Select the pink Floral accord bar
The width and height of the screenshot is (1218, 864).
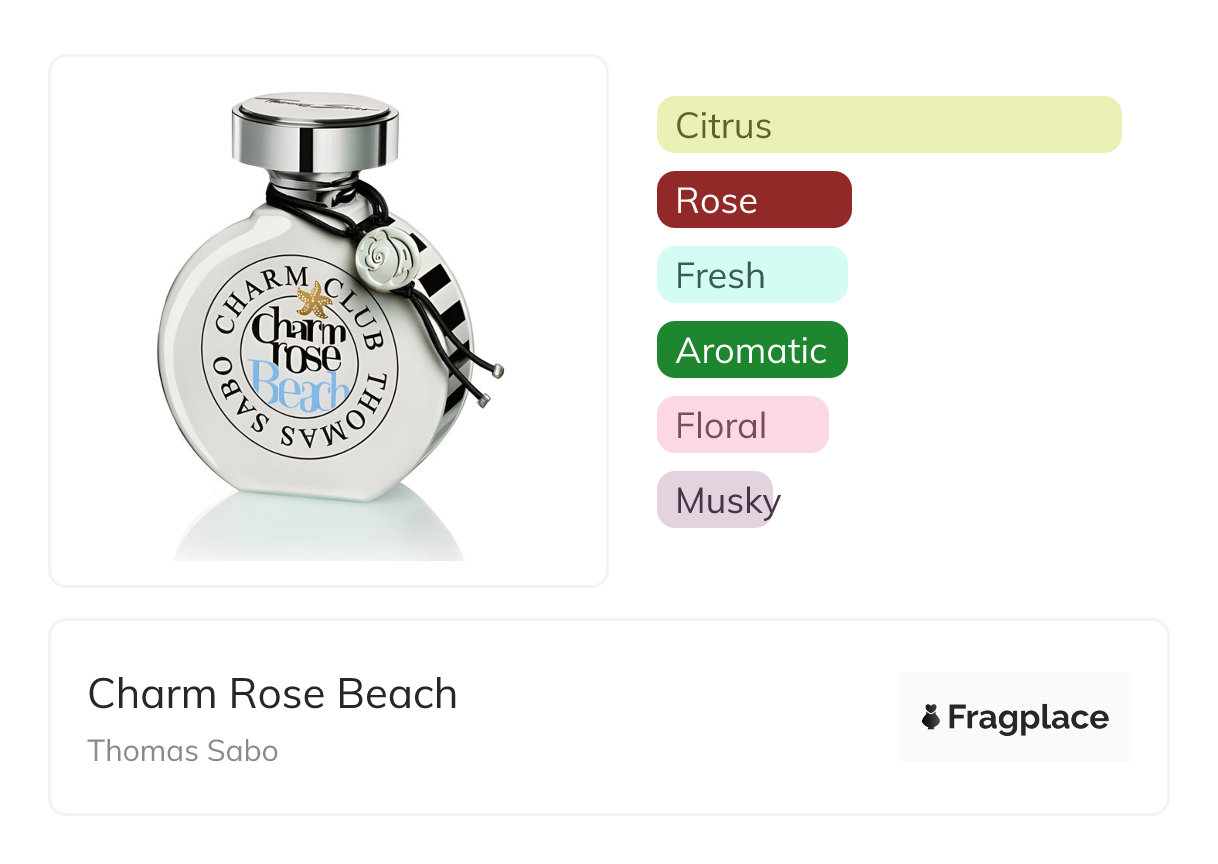click(742, 425)
